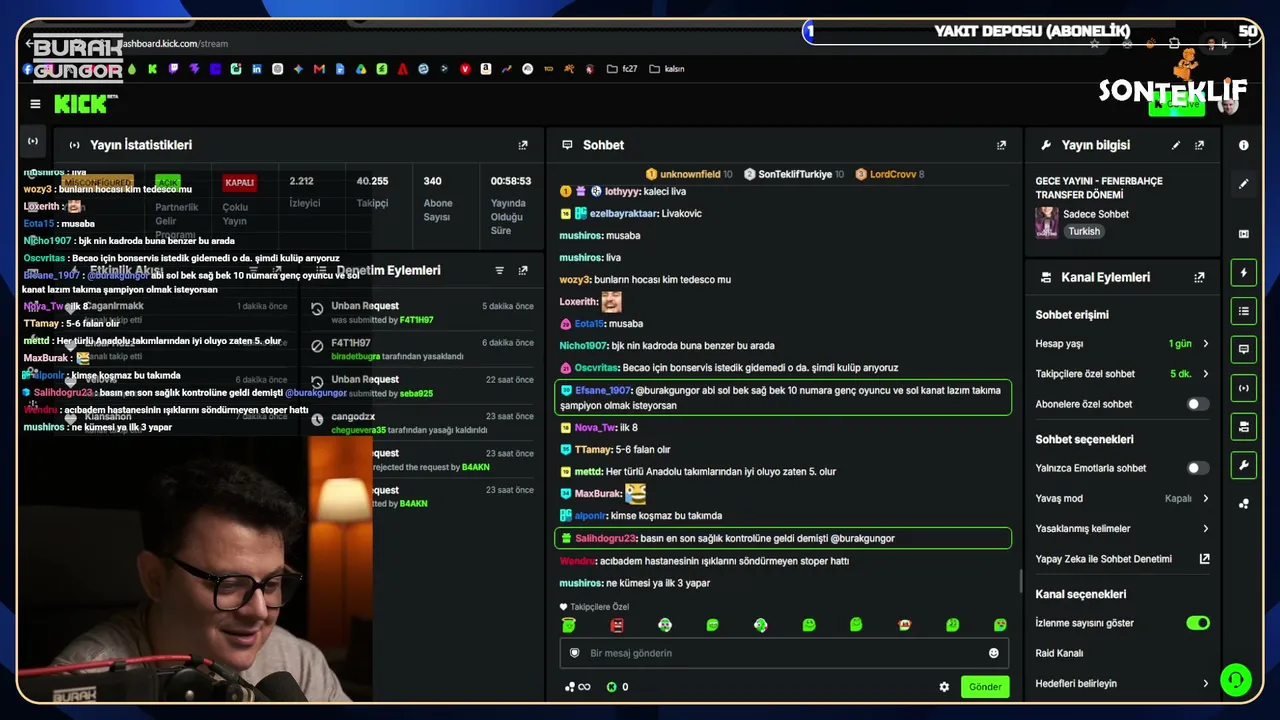1280x720 pixels.
Task: Open the lightning bolt panel in right sidebar
Action: tap(1244, 272)
